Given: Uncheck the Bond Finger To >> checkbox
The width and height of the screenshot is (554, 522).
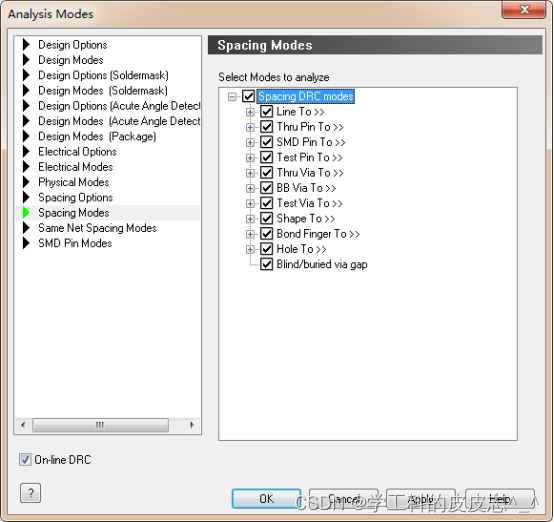Looking at the screenshot, I should pos(266,234).
